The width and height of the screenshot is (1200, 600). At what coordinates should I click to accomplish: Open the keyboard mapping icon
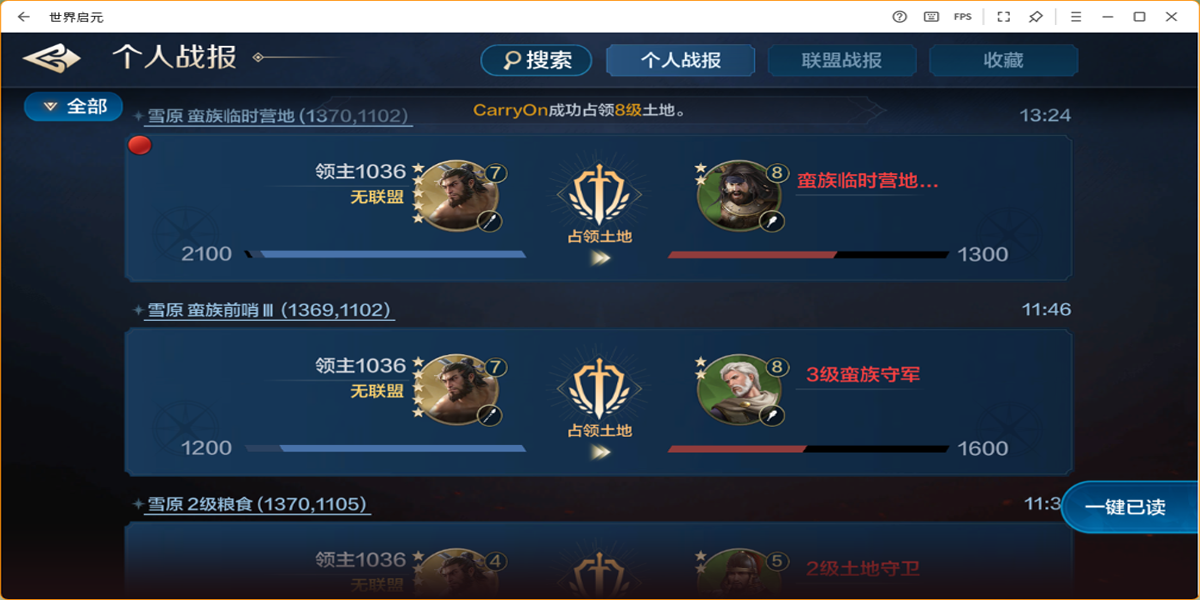point(931,17)
